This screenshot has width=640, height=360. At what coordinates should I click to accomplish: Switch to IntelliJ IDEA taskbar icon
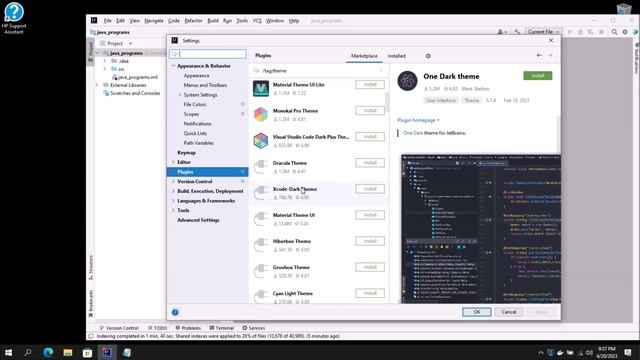tap(107, 352)
